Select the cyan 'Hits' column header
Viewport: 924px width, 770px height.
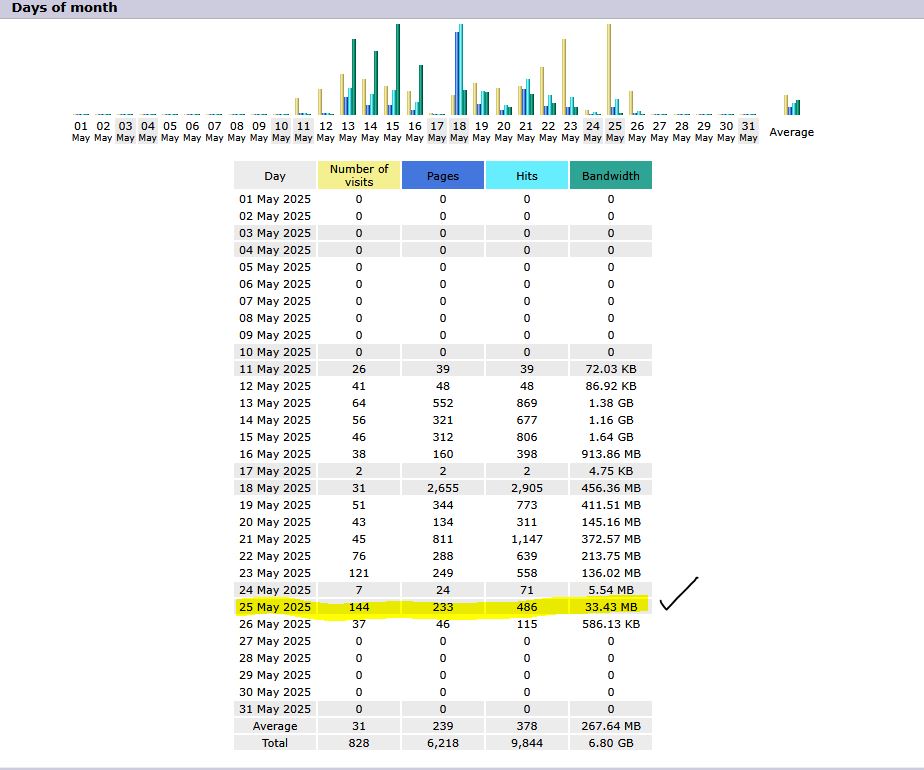[x=527, y=175]
